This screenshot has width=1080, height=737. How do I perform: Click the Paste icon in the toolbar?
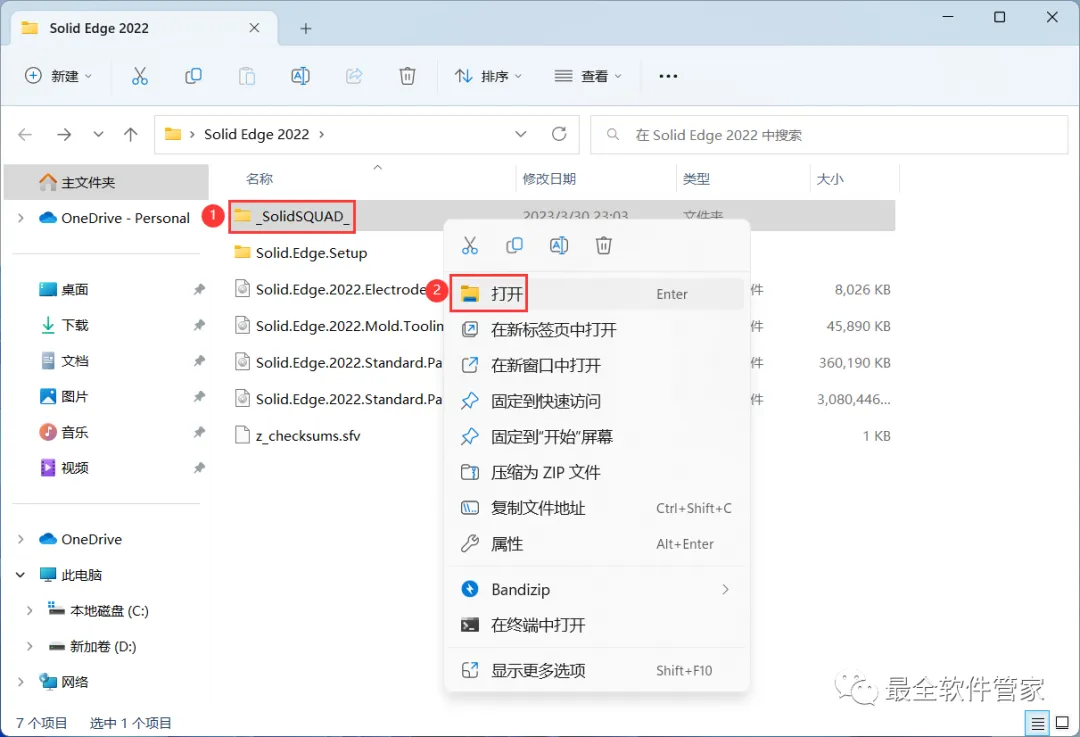coord(247,76)
